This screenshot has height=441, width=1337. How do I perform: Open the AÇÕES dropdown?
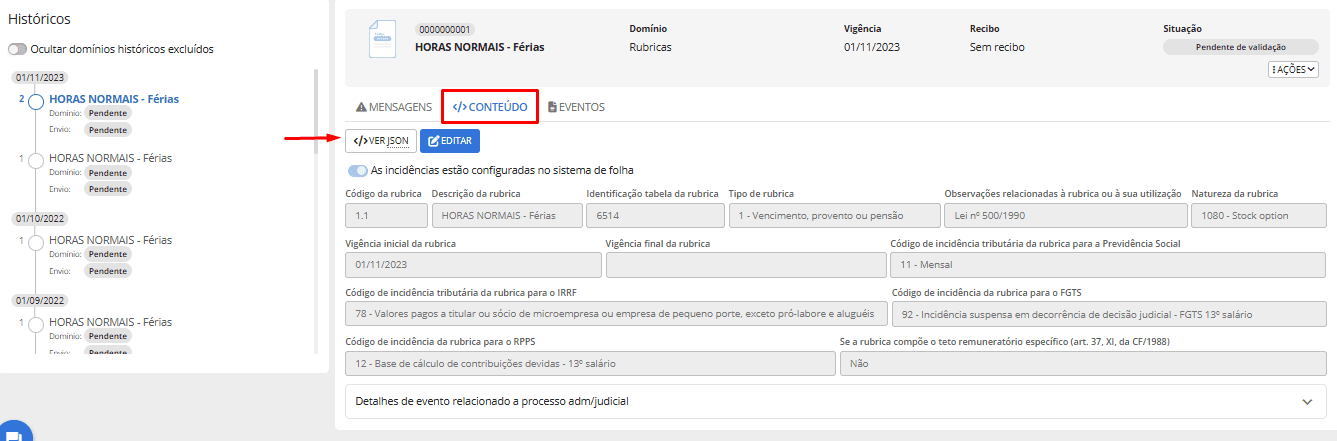(1293, 69)
